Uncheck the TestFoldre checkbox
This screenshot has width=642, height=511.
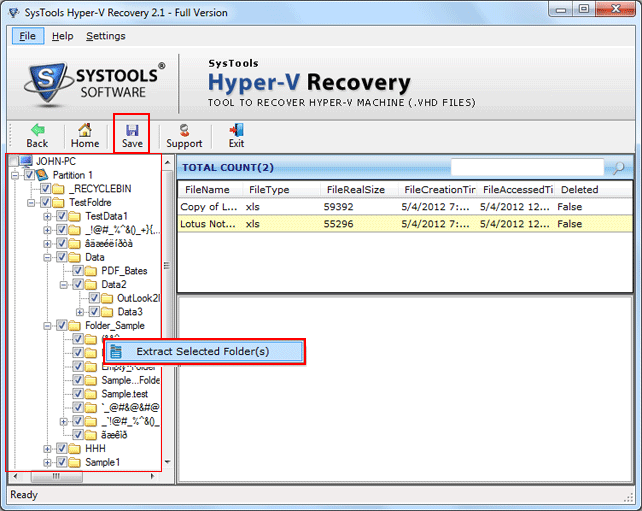45,202
